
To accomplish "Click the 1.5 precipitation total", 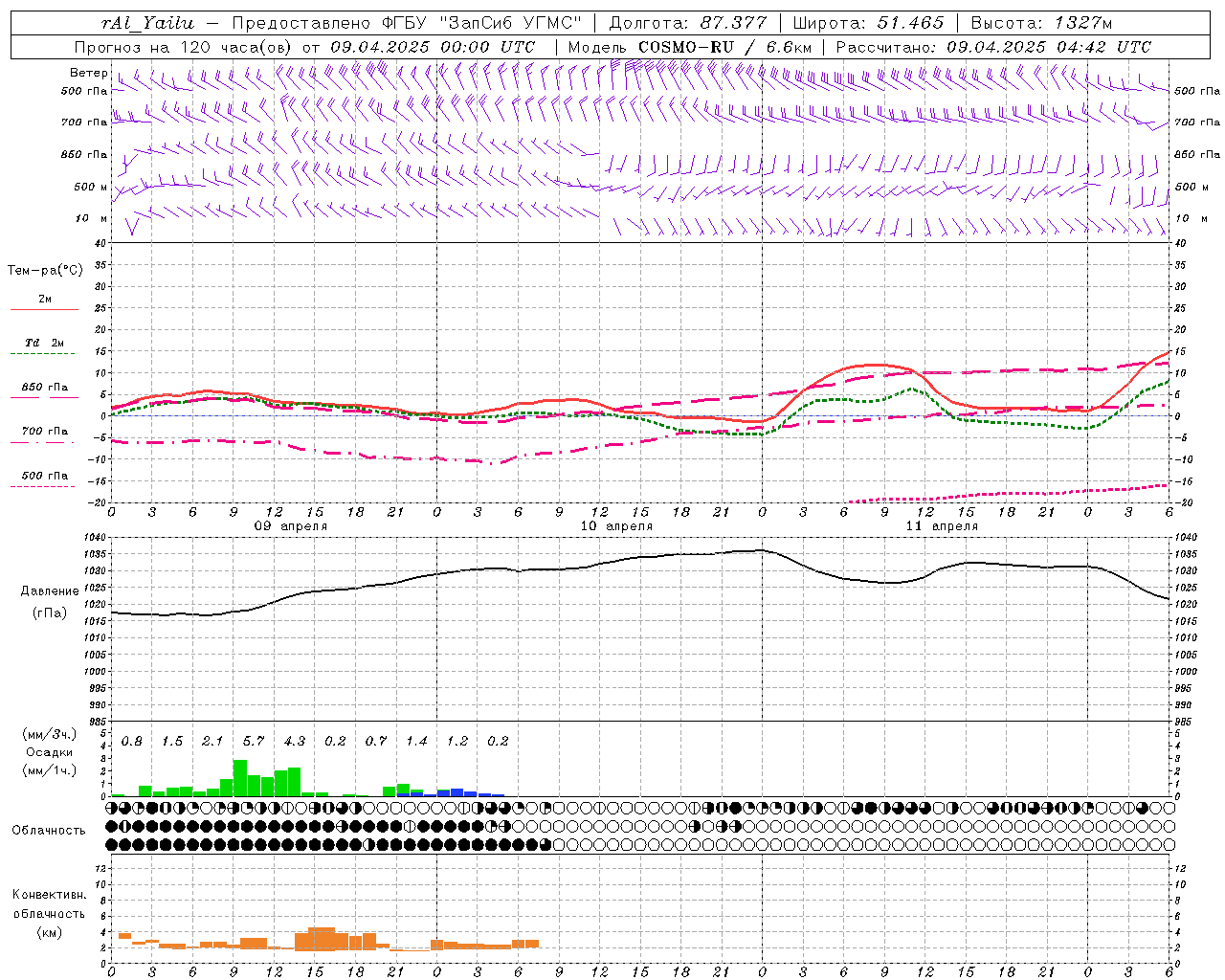I will (x=172, y=742).
